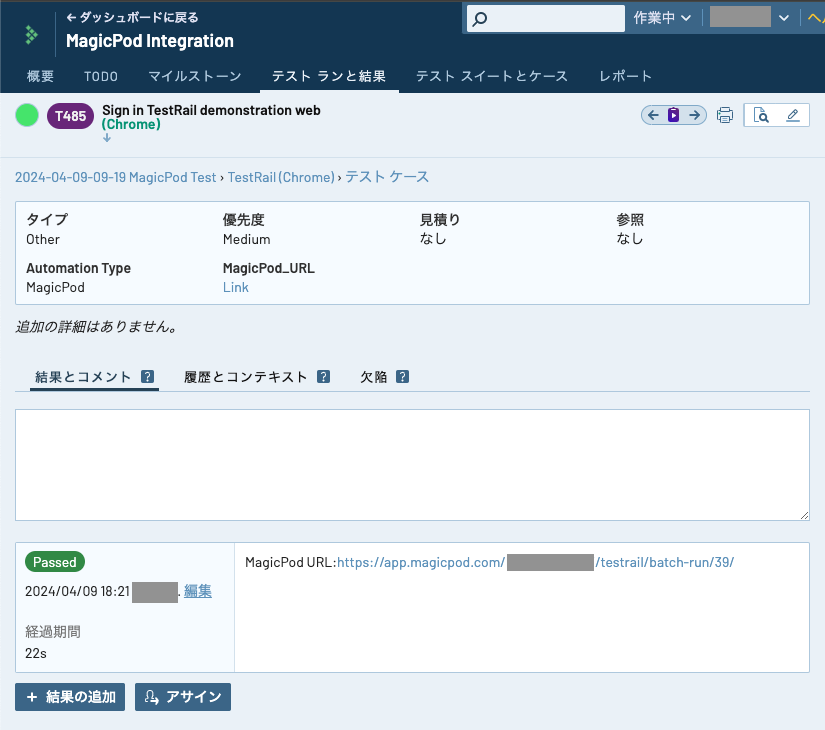825x730 pixels.
Task: Click the print icon
Action: pyautogui.click(x=725, y=116)
